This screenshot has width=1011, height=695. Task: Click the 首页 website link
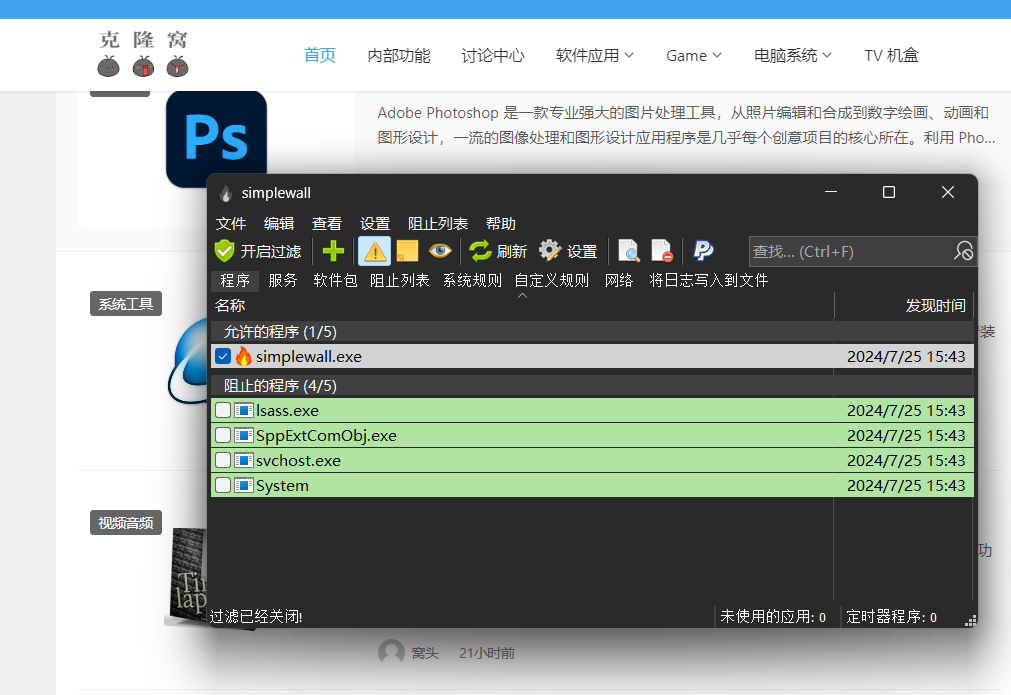(320, 55)
